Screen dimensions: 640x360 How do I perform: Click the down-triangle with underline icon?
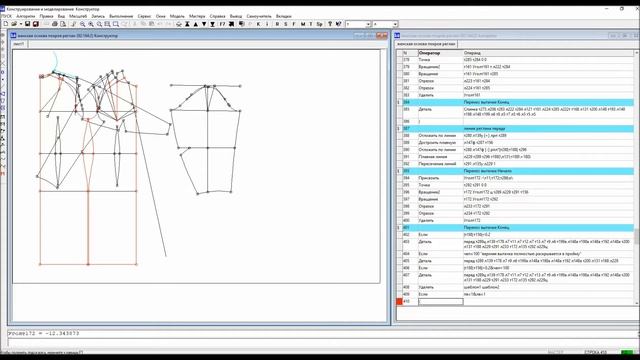tap(212, 24)
